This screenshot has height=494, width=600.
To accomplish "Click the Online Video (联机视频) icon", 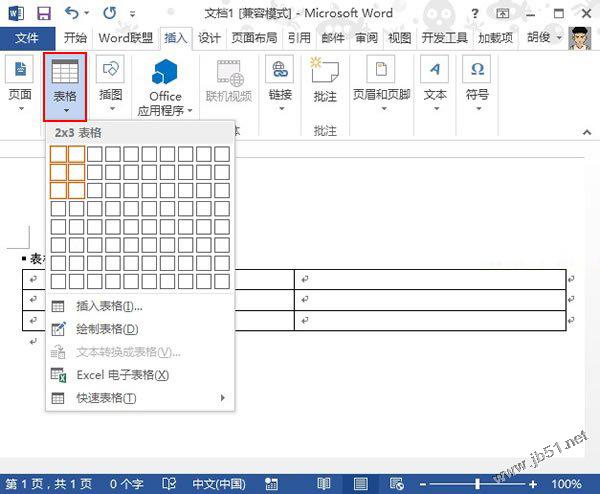I will tap(230, 73).
